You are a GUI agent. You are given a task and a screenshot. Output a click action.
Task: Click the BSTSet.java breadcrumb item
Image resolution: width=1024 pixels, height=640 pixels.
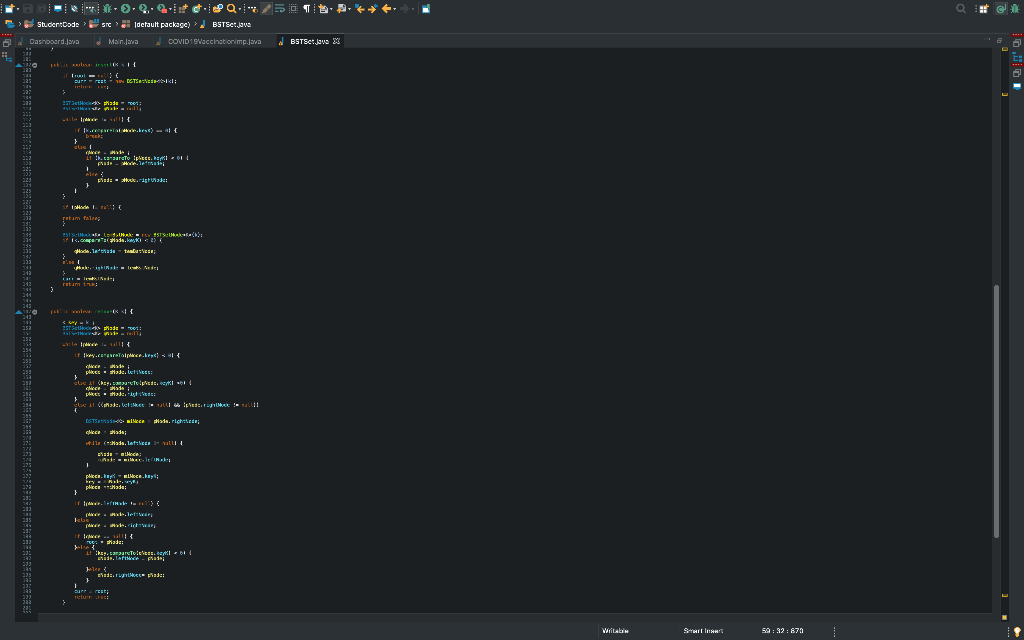pyautogui.click(x=231, y=24)
